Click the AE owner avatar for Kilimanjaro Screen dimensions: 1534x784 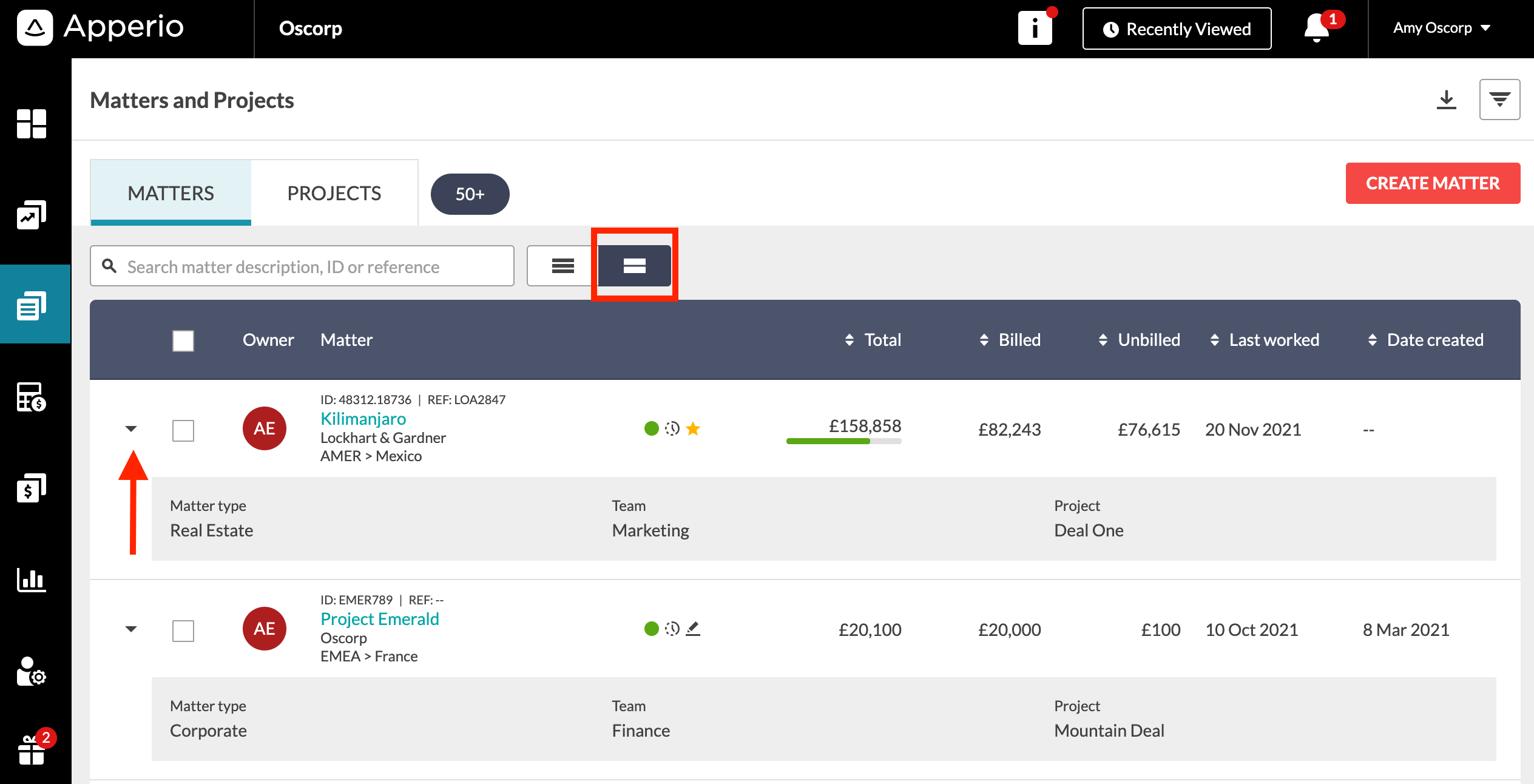265,428
